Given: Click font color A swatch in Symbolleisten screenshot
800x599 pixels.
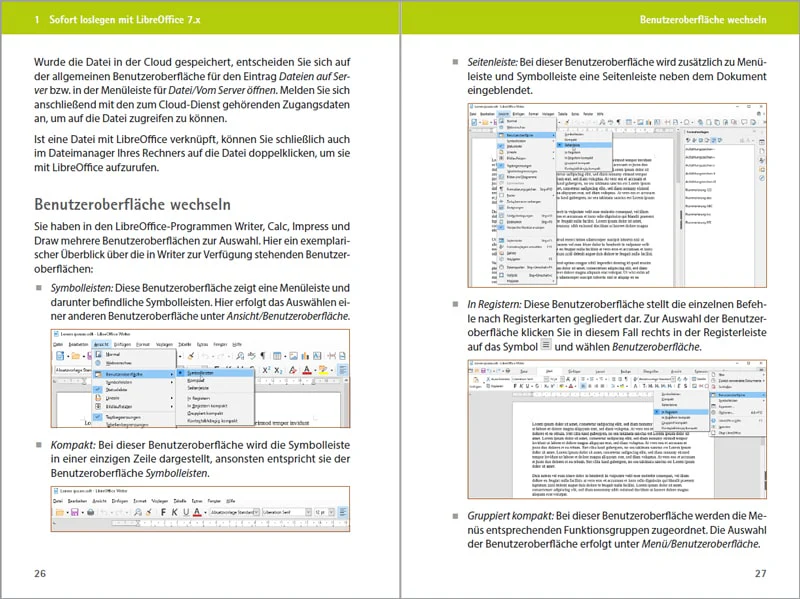Looking at the screenshot, I should tap(307, 370).
